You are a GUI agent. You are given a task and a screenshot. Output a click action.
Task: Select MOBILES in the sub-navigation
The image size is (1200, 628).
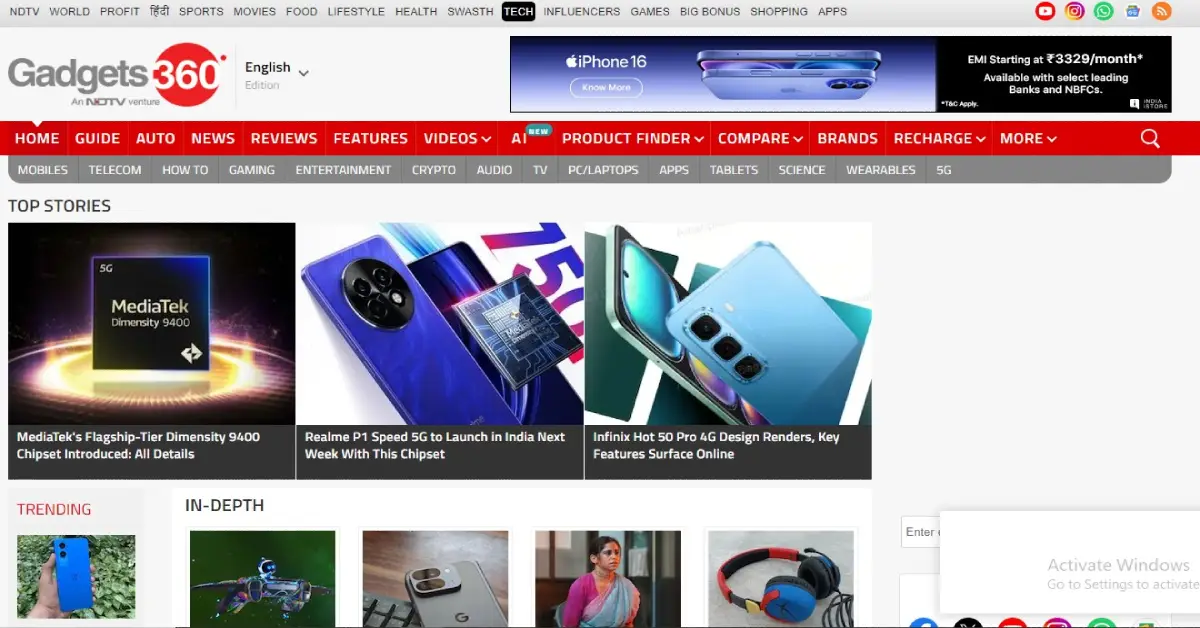(43, 170)
